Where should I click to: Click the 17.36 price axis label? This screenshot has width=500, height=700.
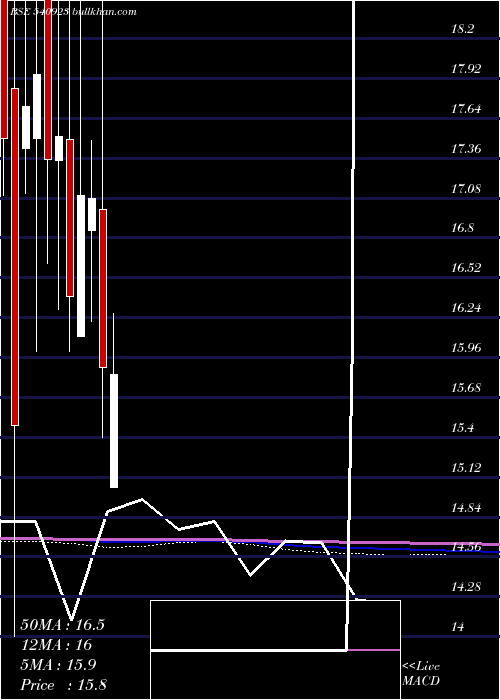(x=466, y=148)
